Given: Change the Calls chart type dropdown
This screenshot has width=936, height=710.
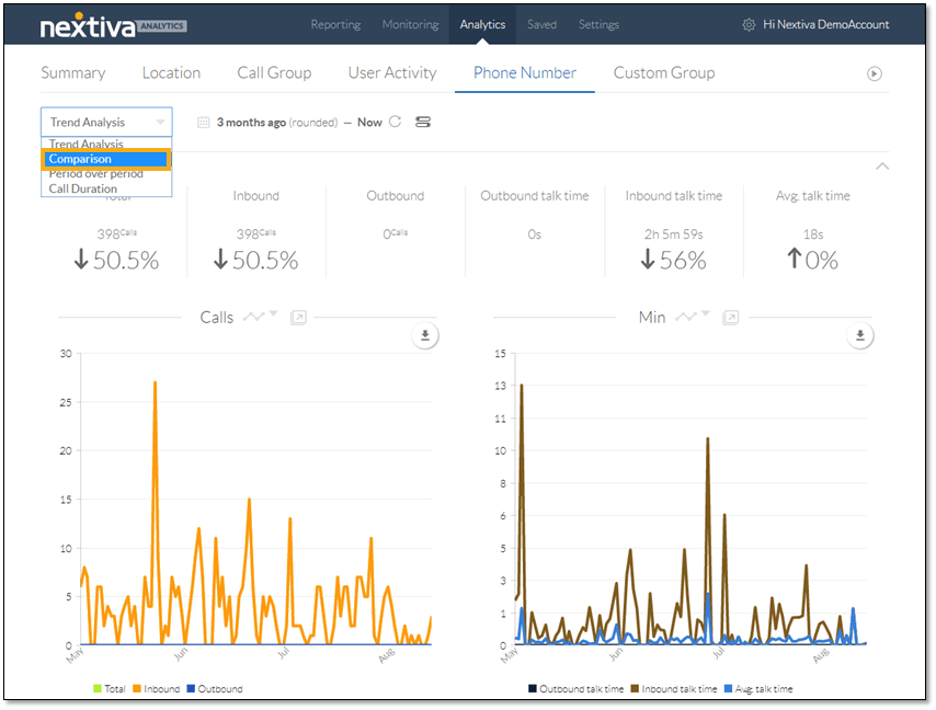Looking at the screenshot, I should pos(262,316).
